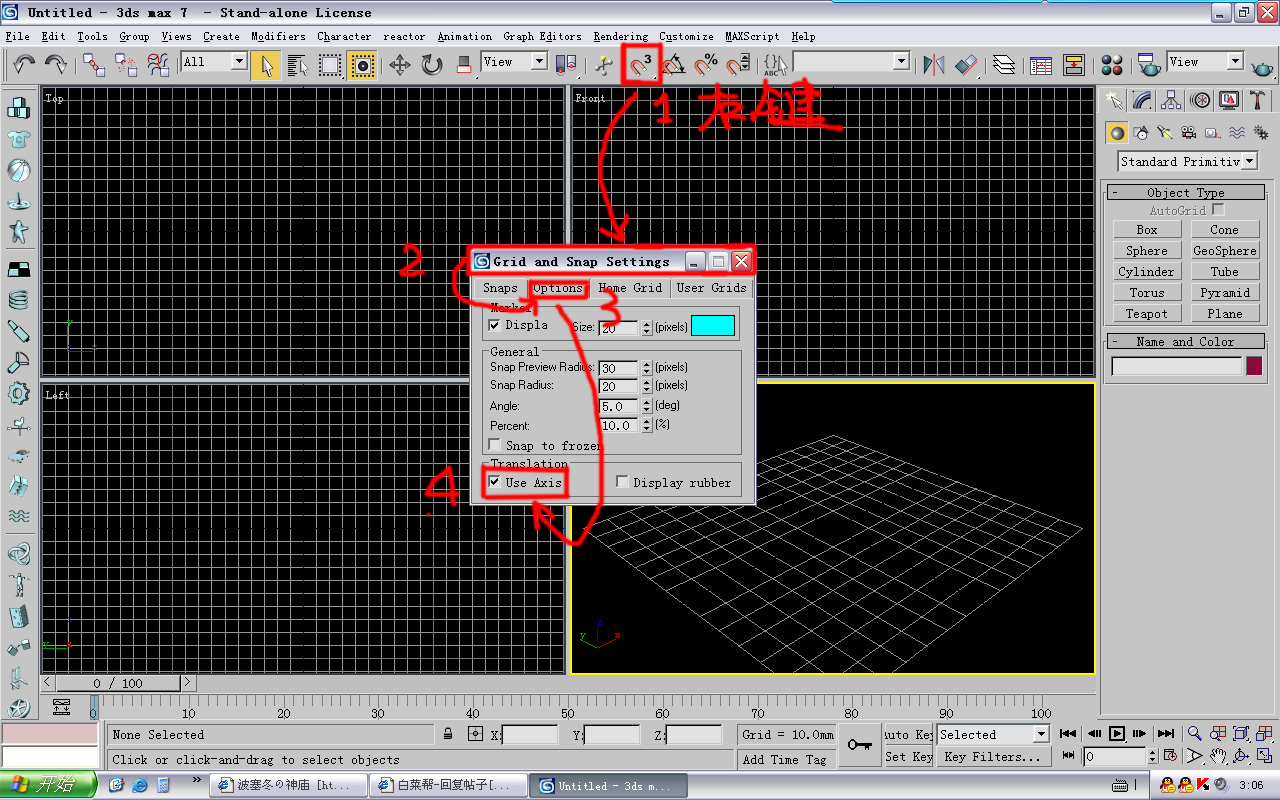Activate the Select and Link tool
1280x800 pixels.
coord(94,65)
